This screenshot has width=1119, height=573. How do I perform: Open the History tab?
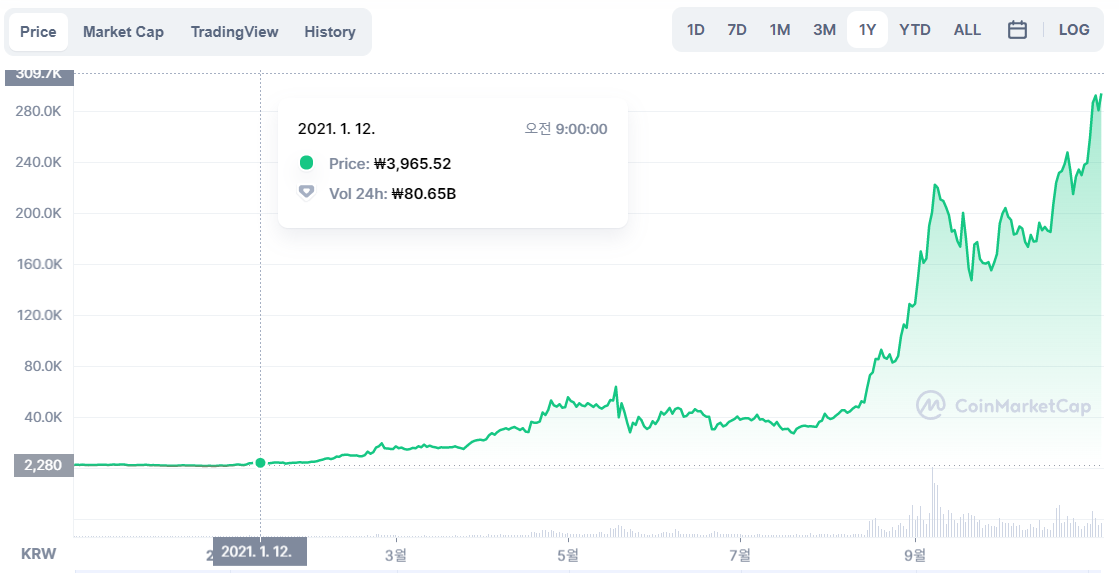[x=330, y=31]
